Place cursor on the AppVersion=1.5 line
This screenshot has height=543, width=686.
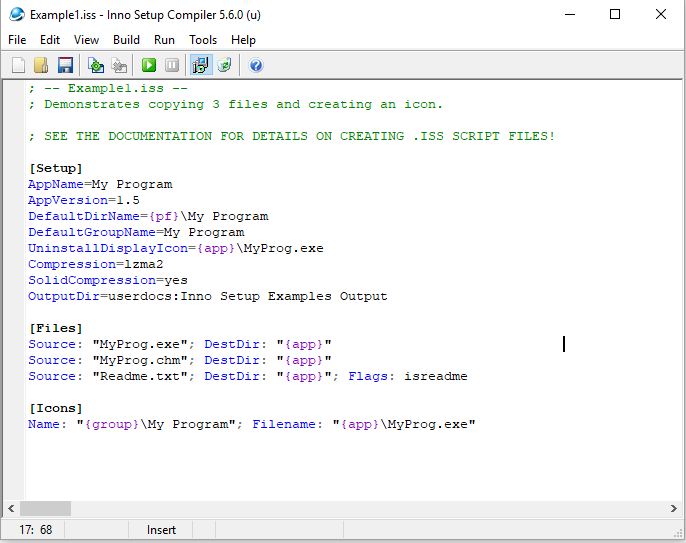click(x=84, y=200)
